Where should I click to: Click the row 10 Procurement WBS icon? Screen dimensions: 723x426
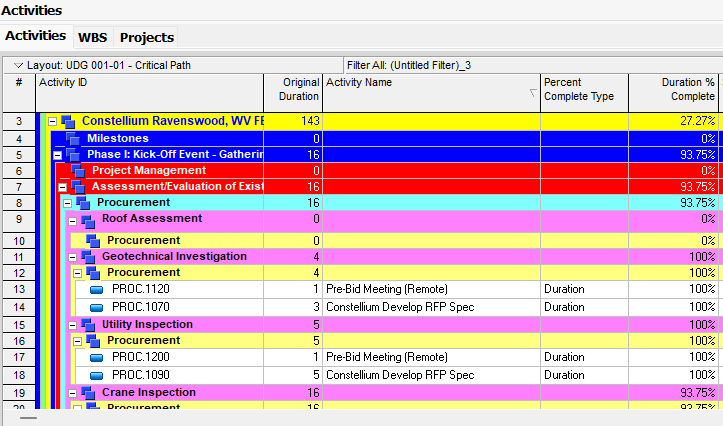(x=93, y=241)
